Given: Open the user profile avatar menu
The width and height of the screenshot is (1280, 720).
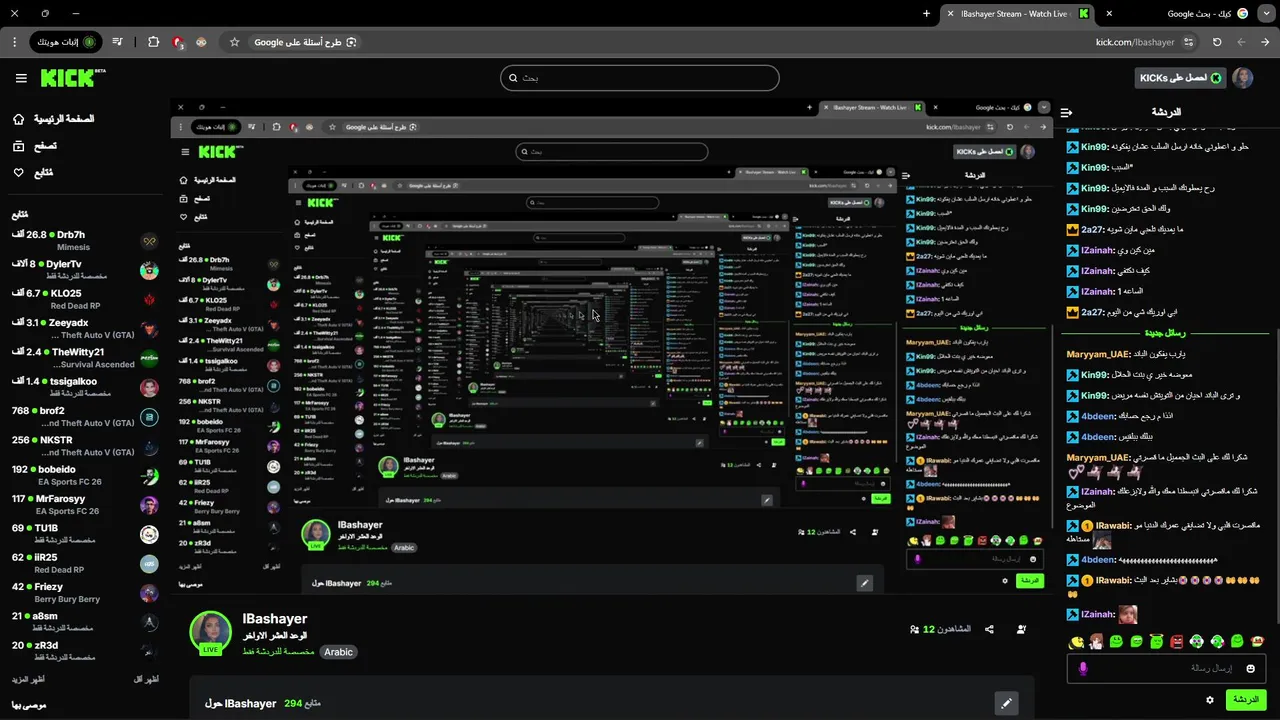Looking at the screenshot, I should click(x=1242, y=78).
